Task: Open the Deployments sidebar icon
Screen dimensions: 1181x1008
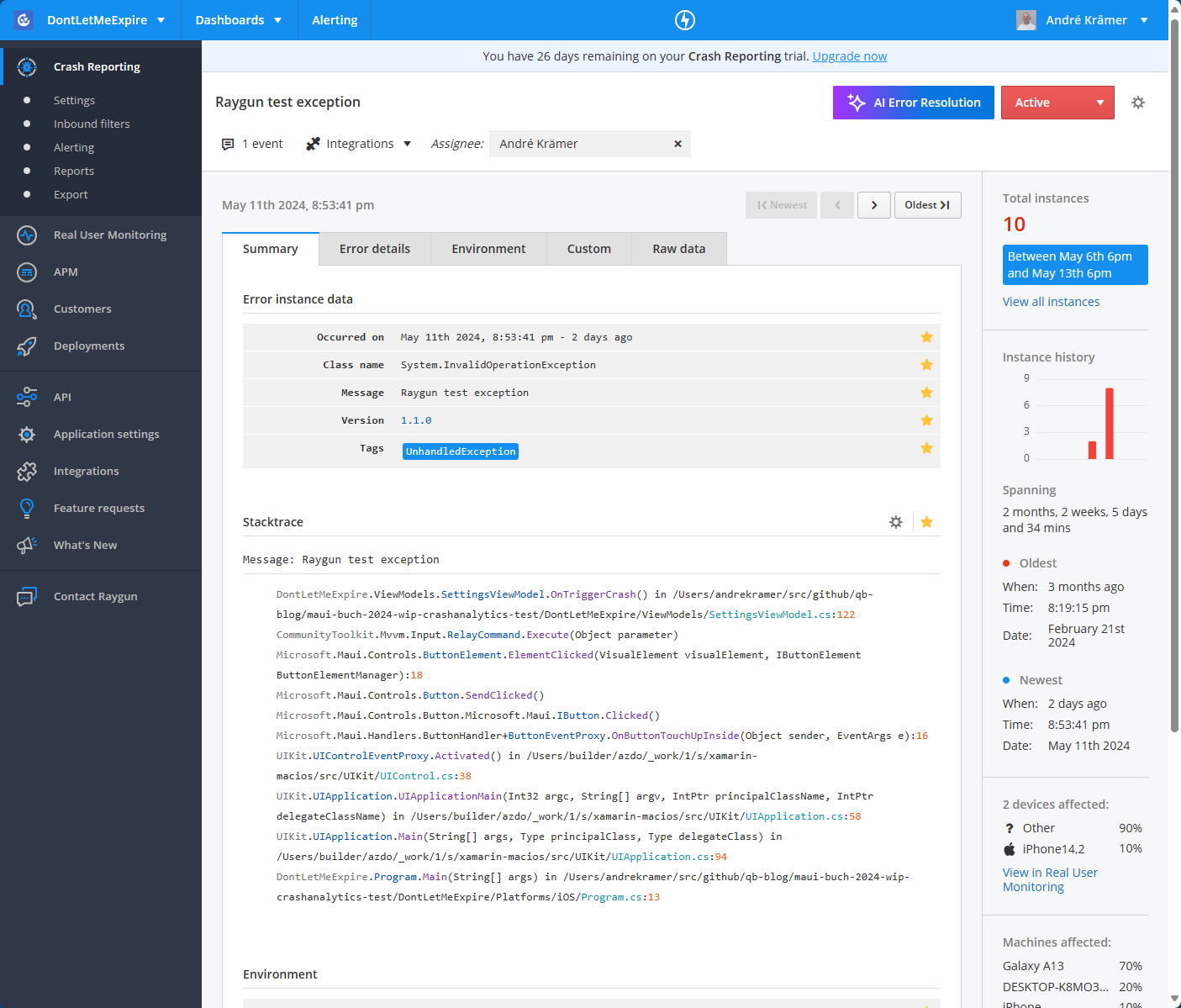Action: coord(27,346)
